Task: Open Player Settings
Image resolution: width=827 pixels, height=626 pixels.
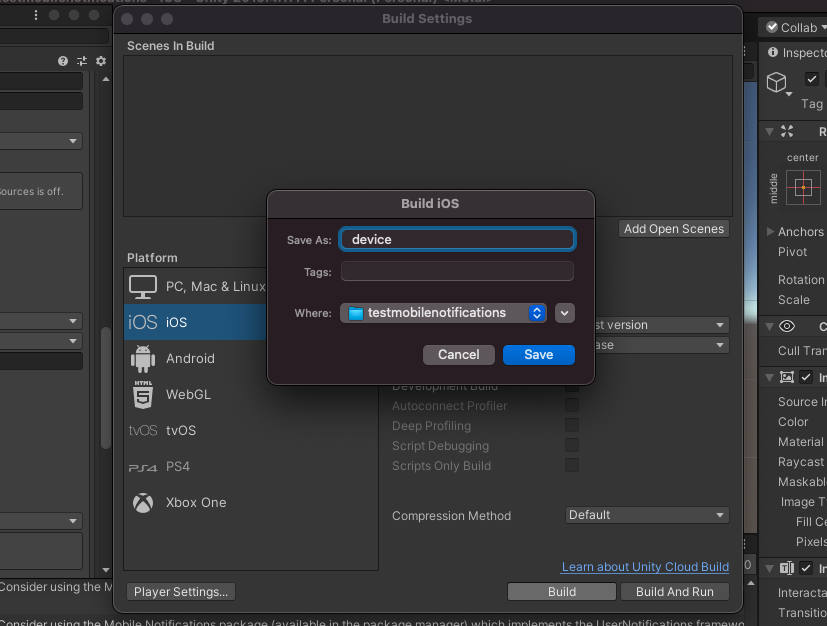Action: [181, 592]
